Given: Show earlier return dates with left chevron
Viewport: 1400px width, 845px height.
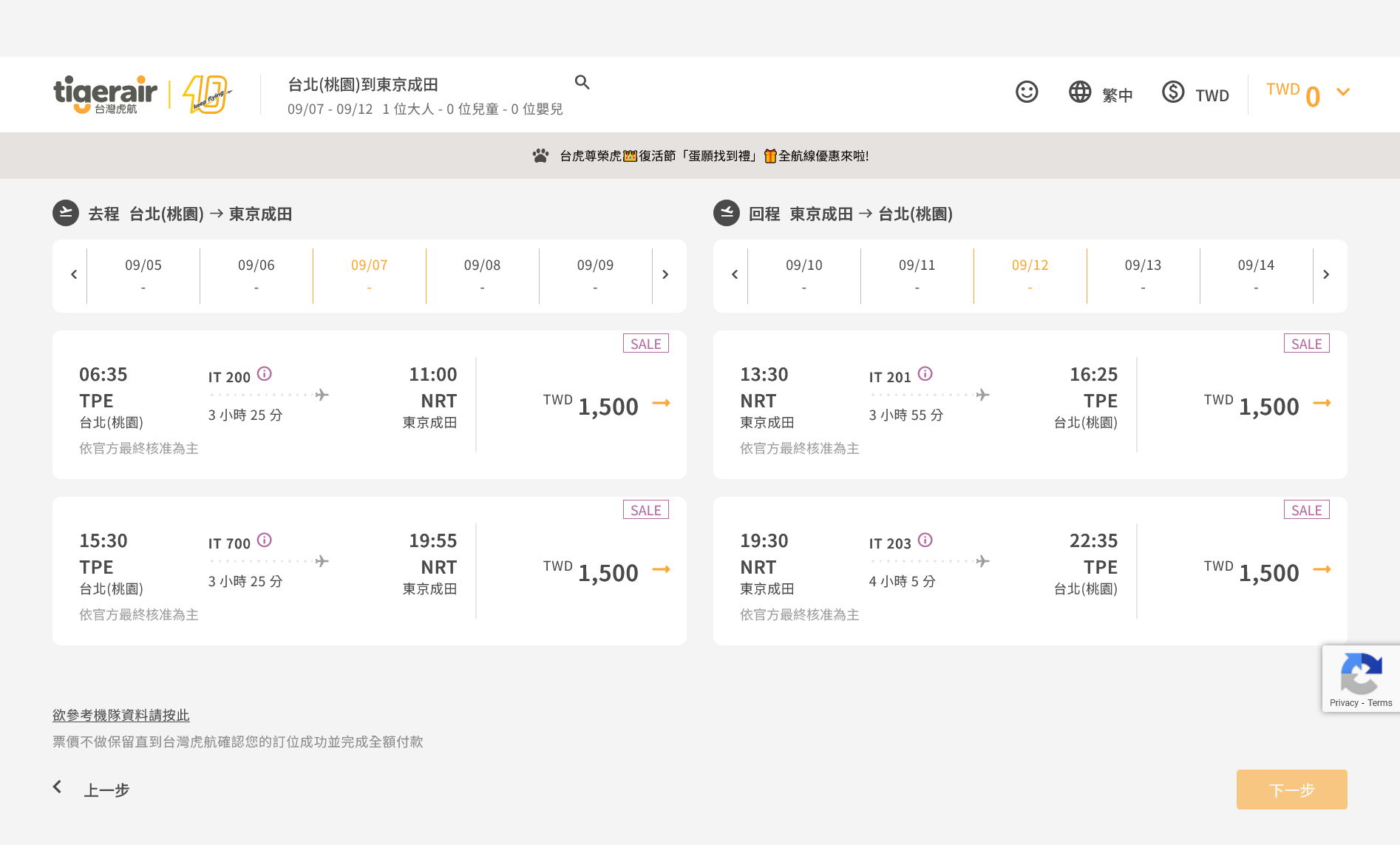Looking at the screenshot, I should click(x=735, y=275).
